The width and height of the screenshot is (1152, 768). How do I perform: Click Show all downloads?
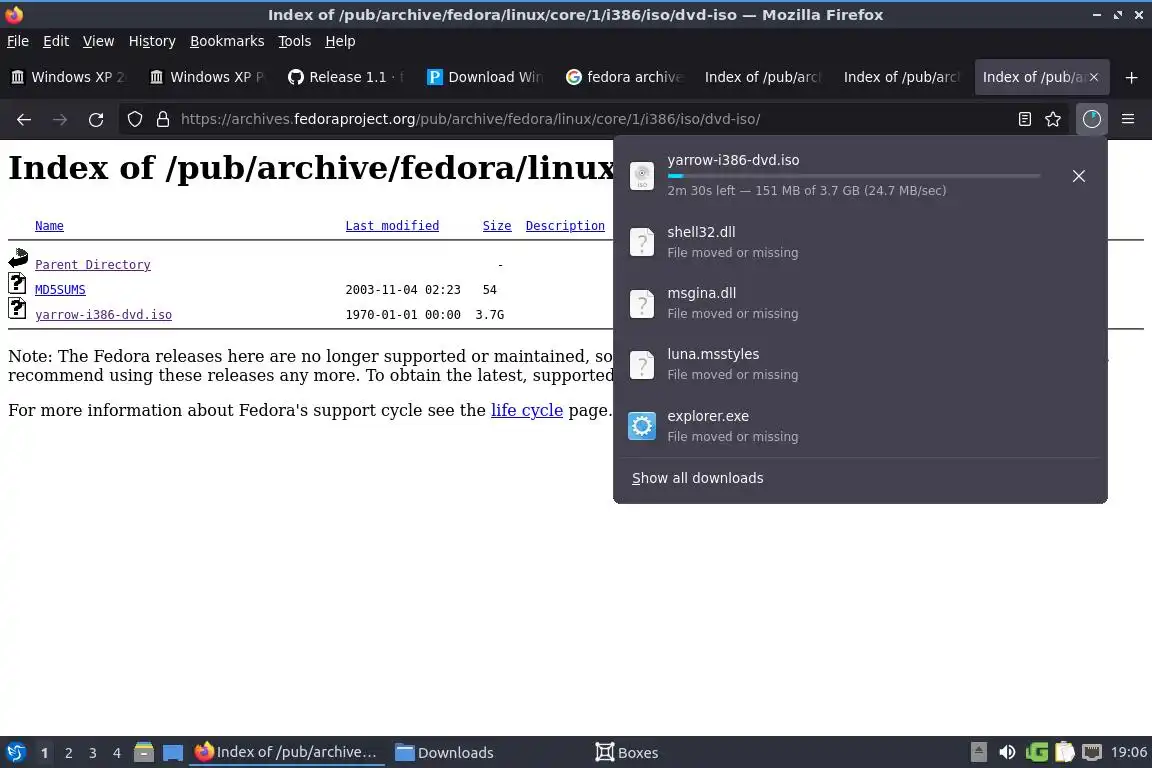point(697,478)
